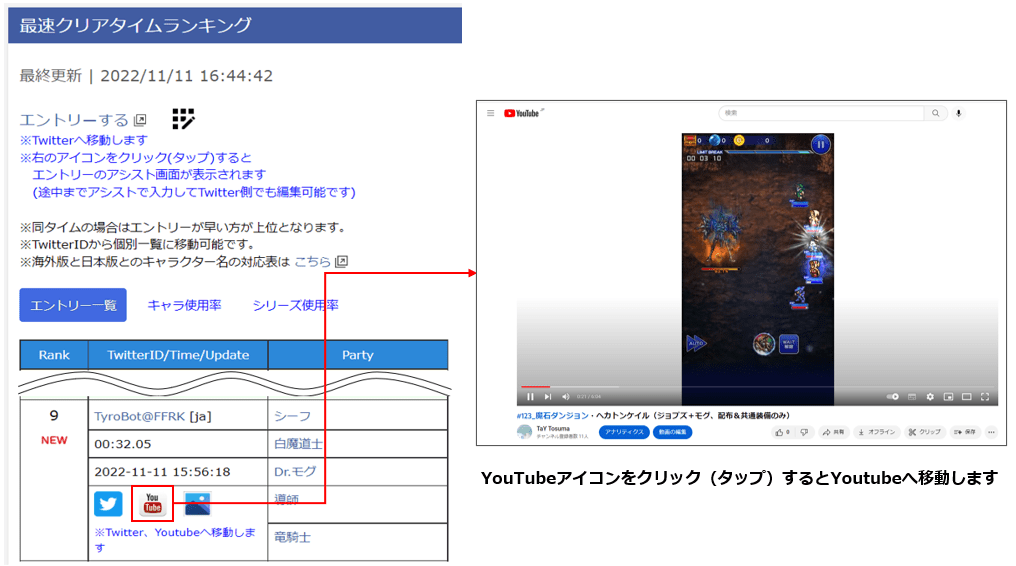Click the image thumbnail icon beside YouTube

pos(198,504)
